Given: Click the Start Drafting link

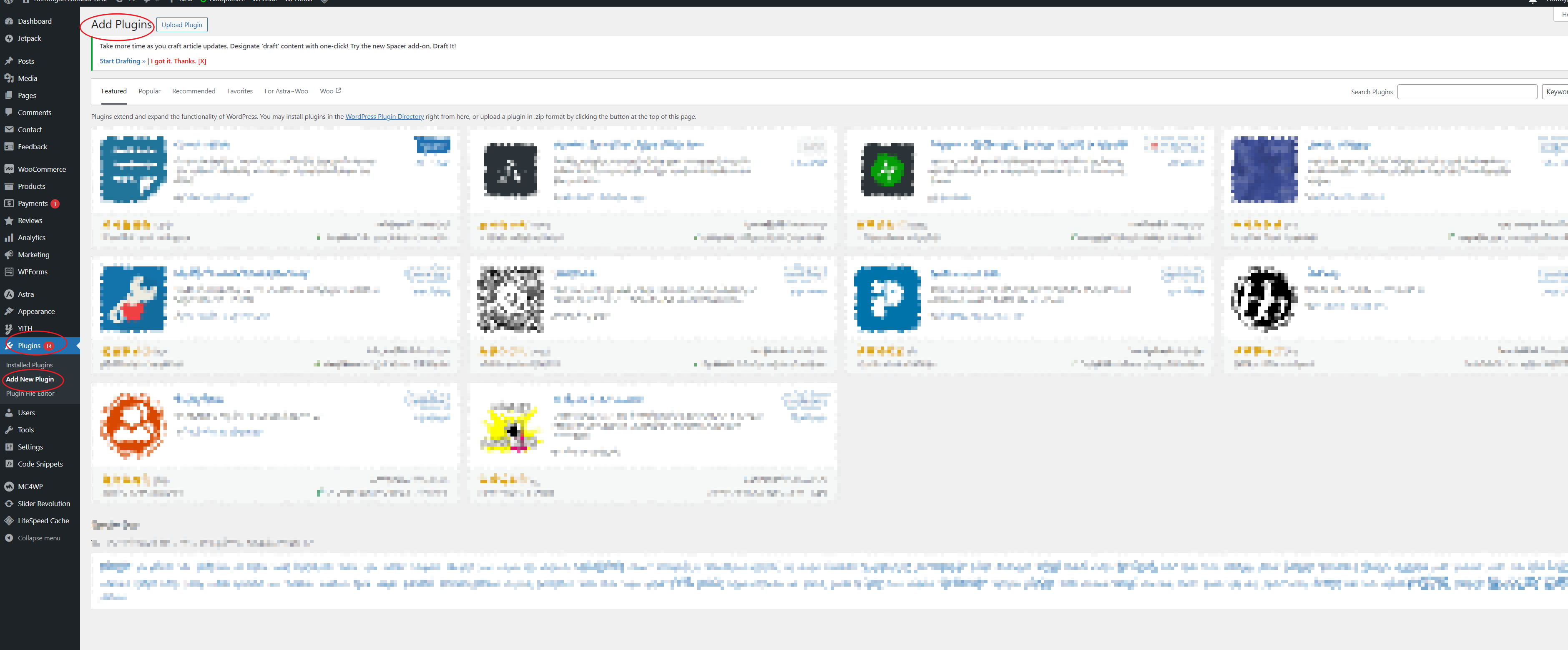Looking at the screenshot, I should [121, 61].
